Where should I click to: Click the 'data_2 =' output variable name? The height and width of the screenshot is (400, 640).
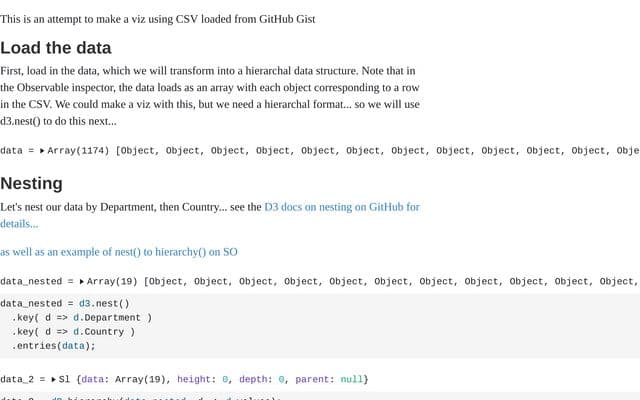tap(23, 379)
